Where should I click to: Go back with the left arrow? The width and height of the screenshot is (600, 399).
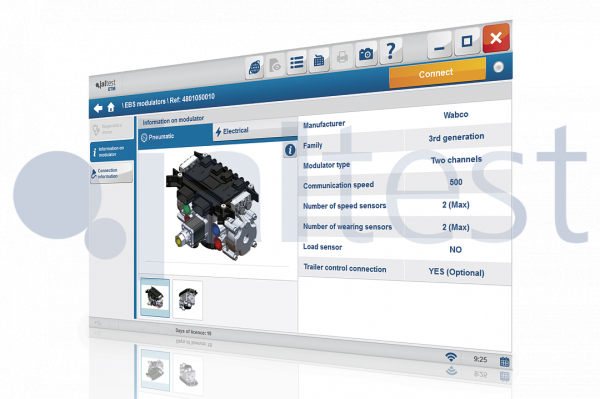(98, 108)
